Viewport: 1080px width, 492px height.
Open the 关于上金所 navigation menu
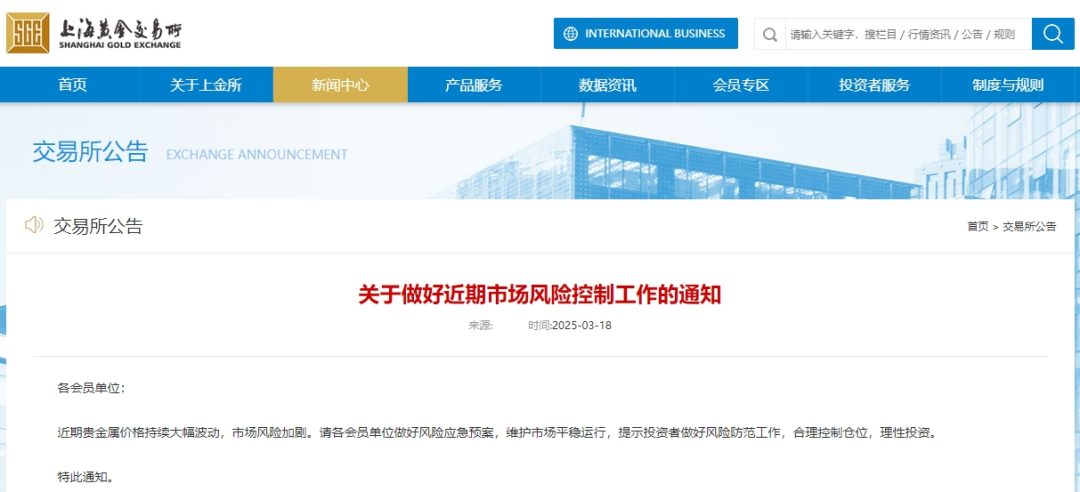[x=206, y=85]
